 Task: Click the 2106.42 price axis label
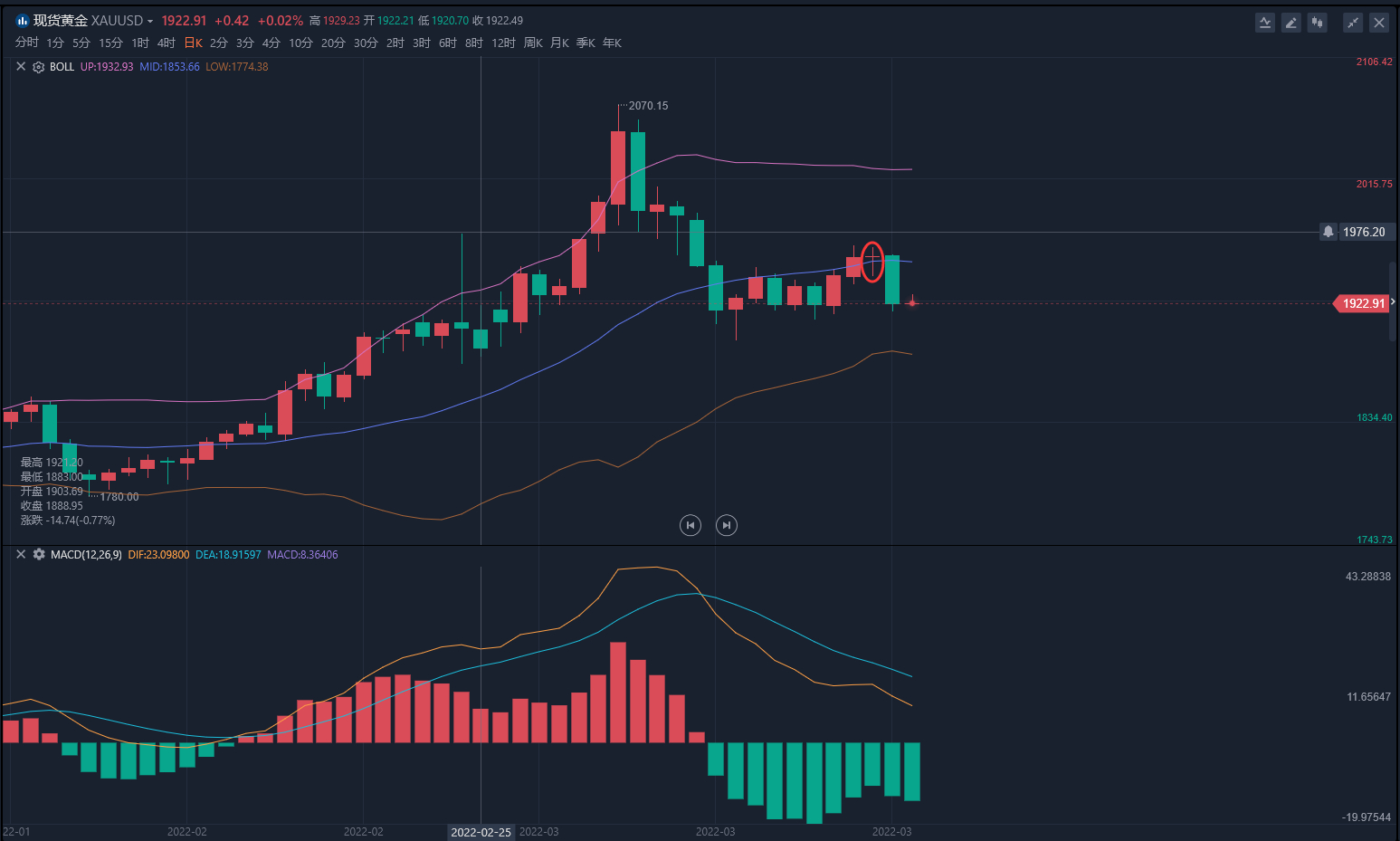(x=1374, y=62)
